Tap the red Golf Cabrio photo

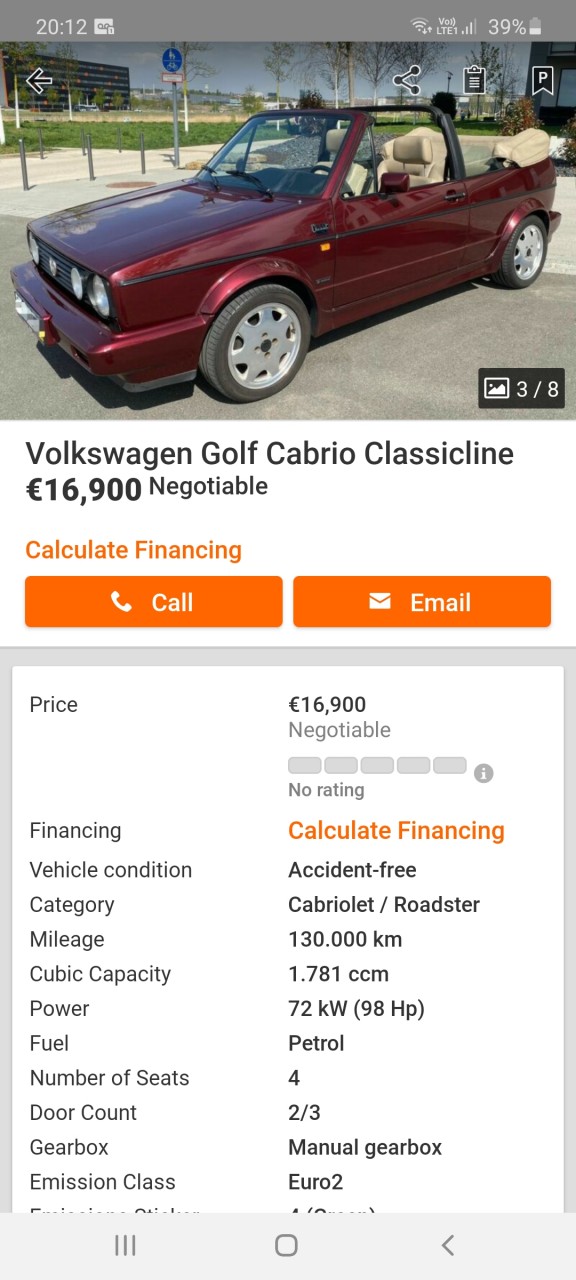(288, 231)
